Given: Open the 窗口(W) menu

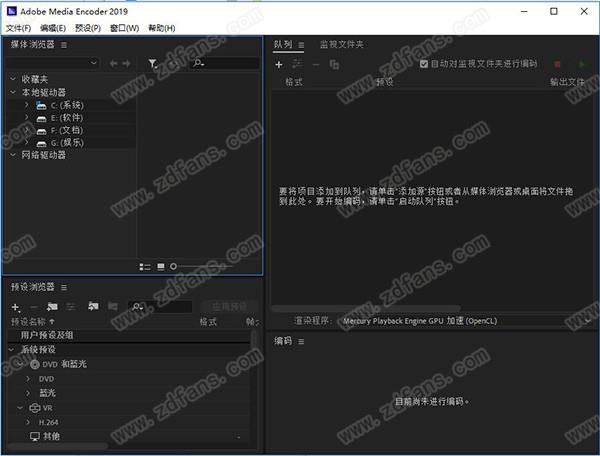Looking at the screenshot, I should (x=124, y=28).
